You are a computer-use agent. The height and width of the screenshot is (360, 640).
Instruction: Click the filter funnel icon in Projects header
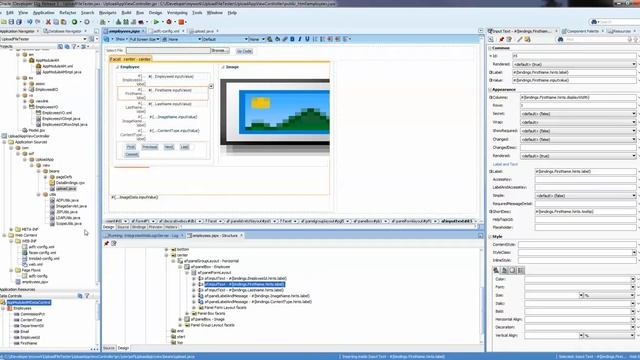click(x=74, y=47)
